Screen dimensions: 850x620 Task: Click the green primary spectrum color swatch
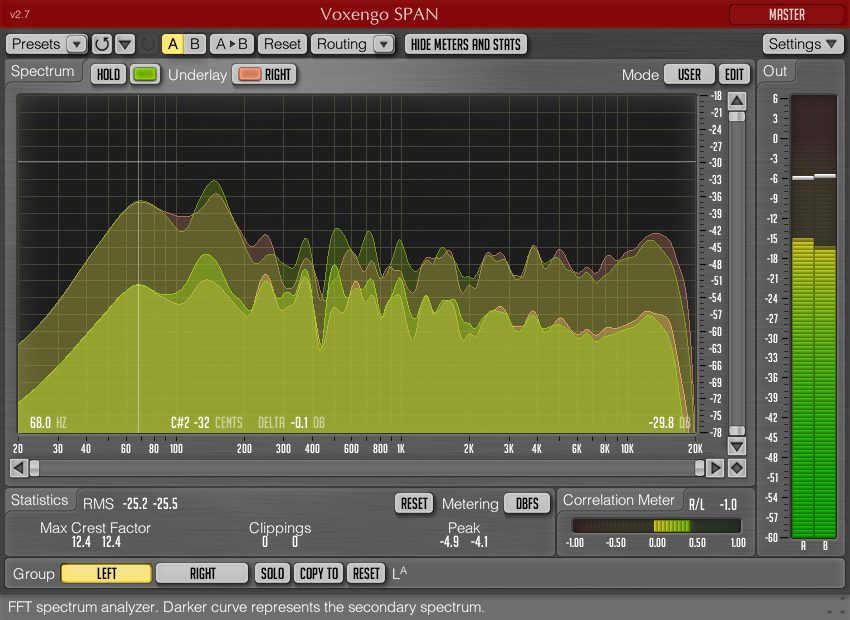[x=145, y=74]
